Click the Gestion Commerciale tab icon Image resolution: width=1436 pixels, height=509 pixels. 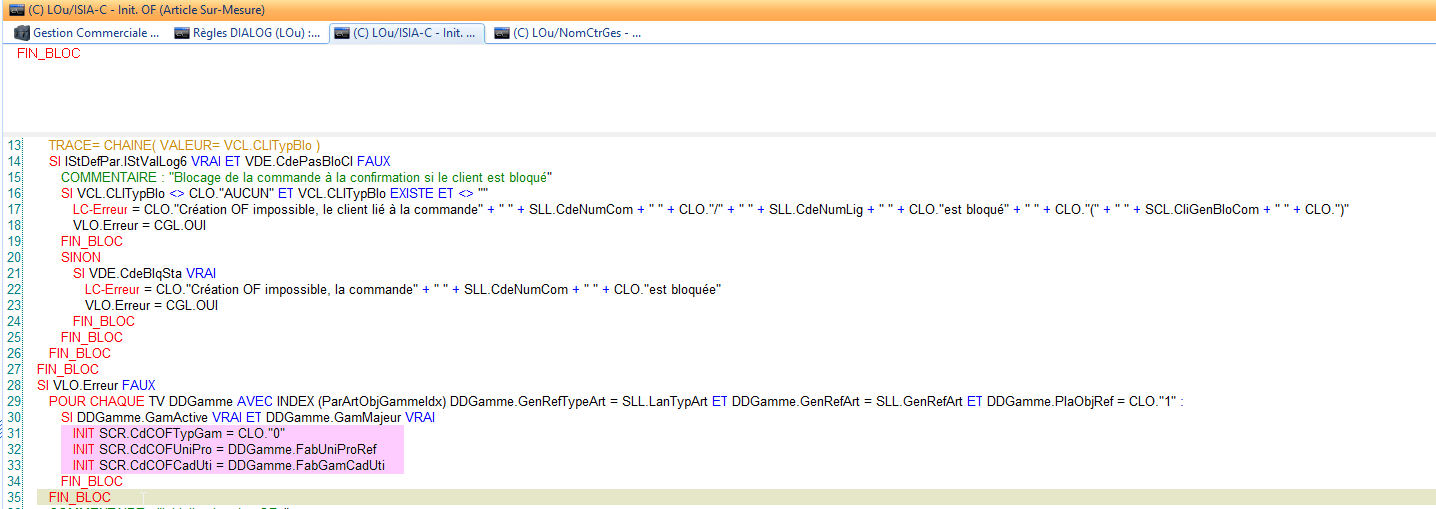pos(21,33)
